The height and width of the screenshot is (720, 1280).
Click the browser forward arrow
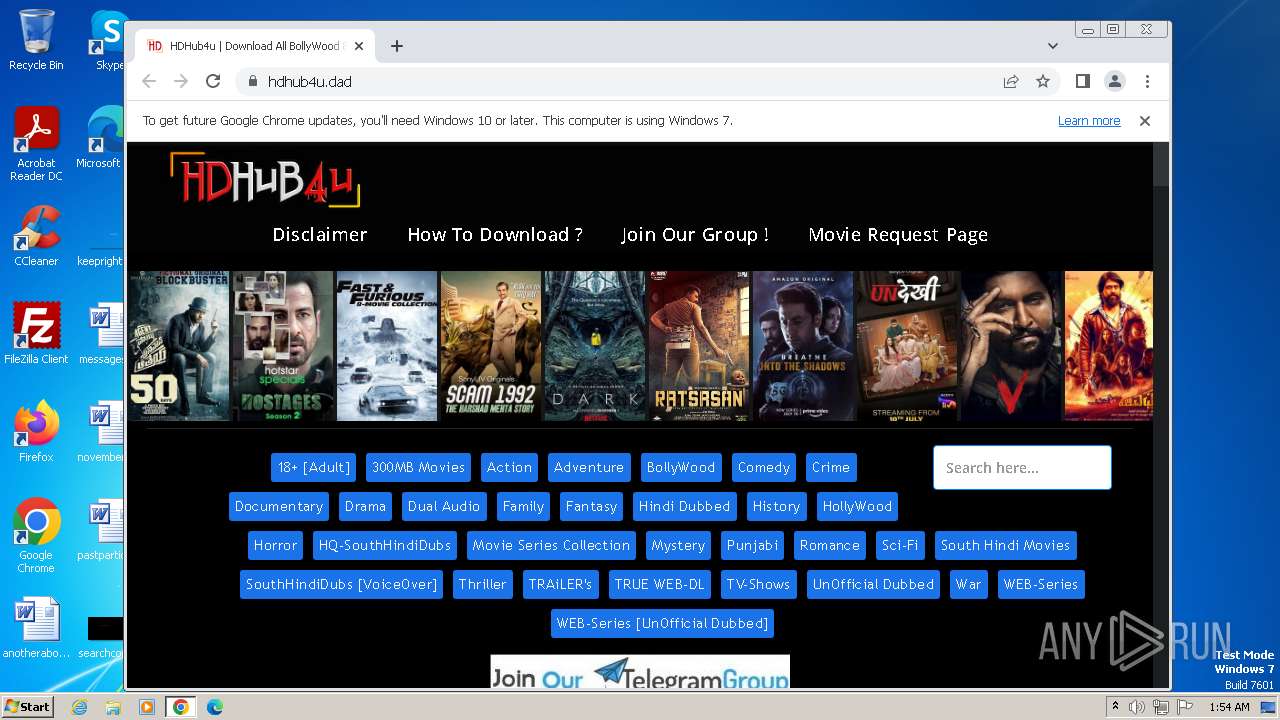[181, 81]
